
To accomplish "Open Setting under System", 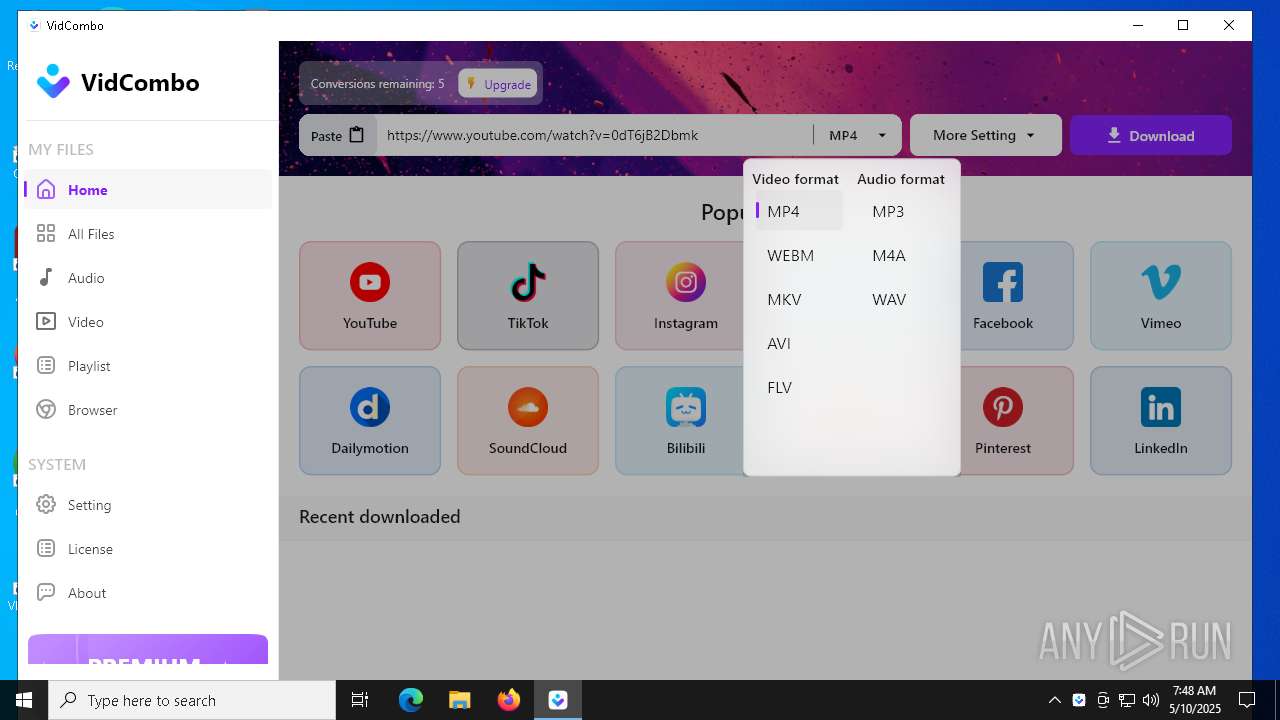I will 148,505.
